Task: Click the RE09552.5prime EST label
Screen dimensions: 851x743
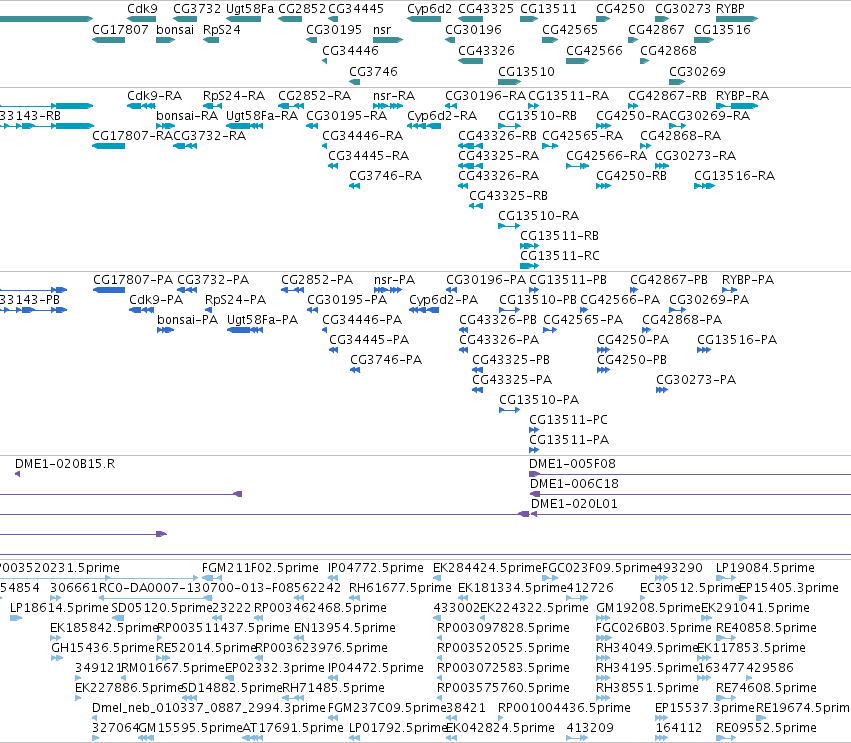Action: pyautogui.click(x=766, y=728)
